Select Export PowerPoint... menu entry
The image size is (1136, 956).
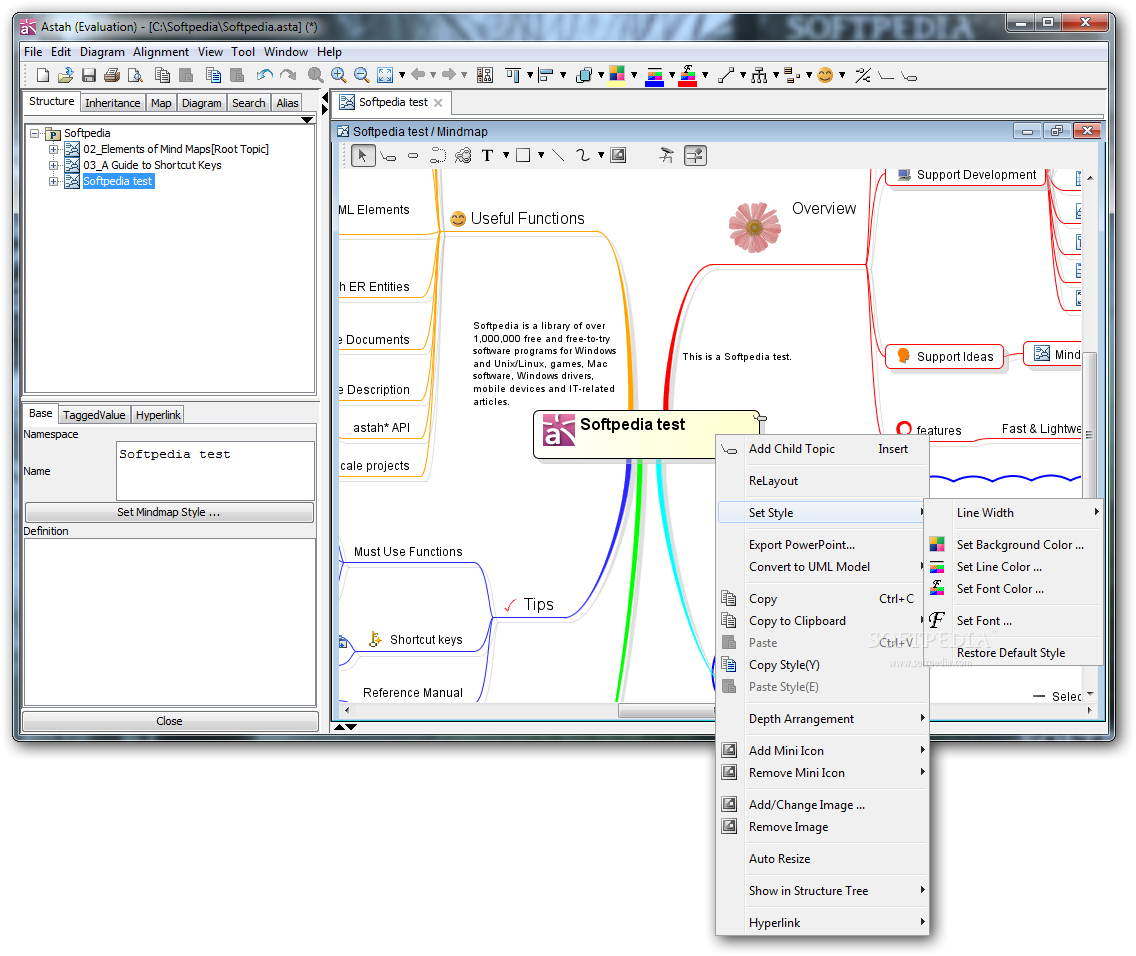click(x=822, y=545)
